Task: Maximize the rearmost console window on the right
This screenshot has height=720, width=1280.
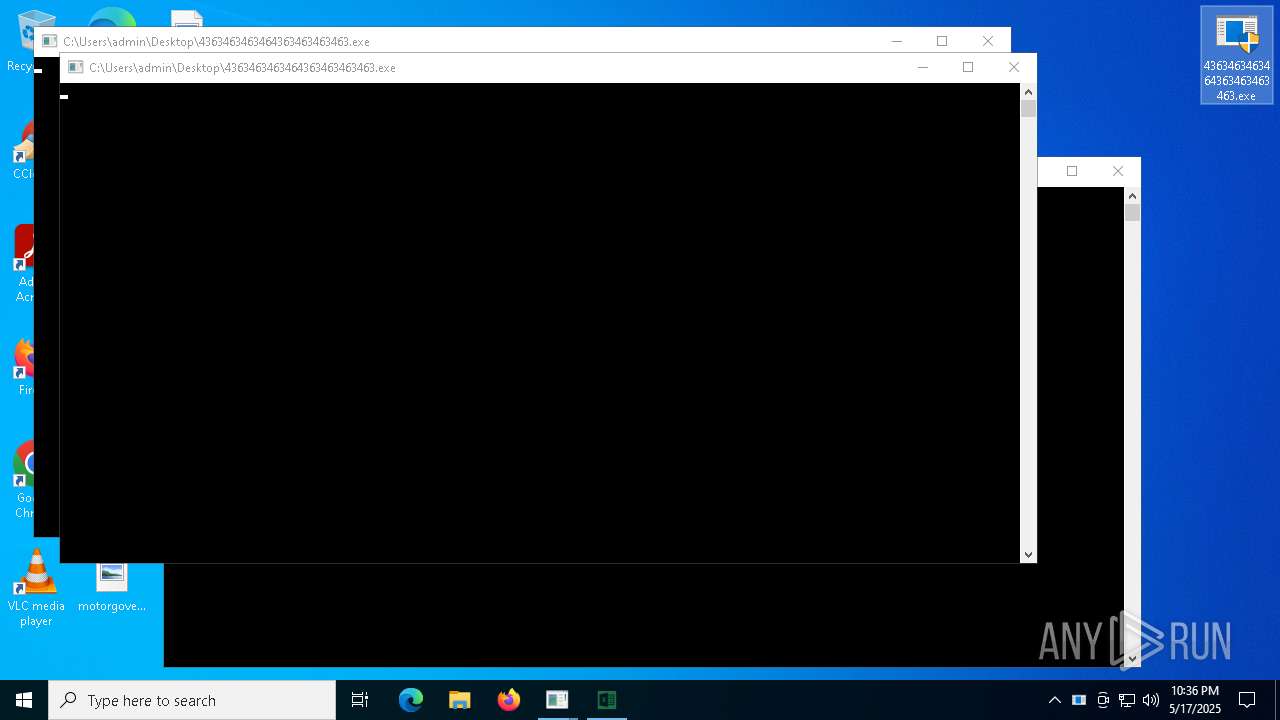Action: [x=1072, y=171]
